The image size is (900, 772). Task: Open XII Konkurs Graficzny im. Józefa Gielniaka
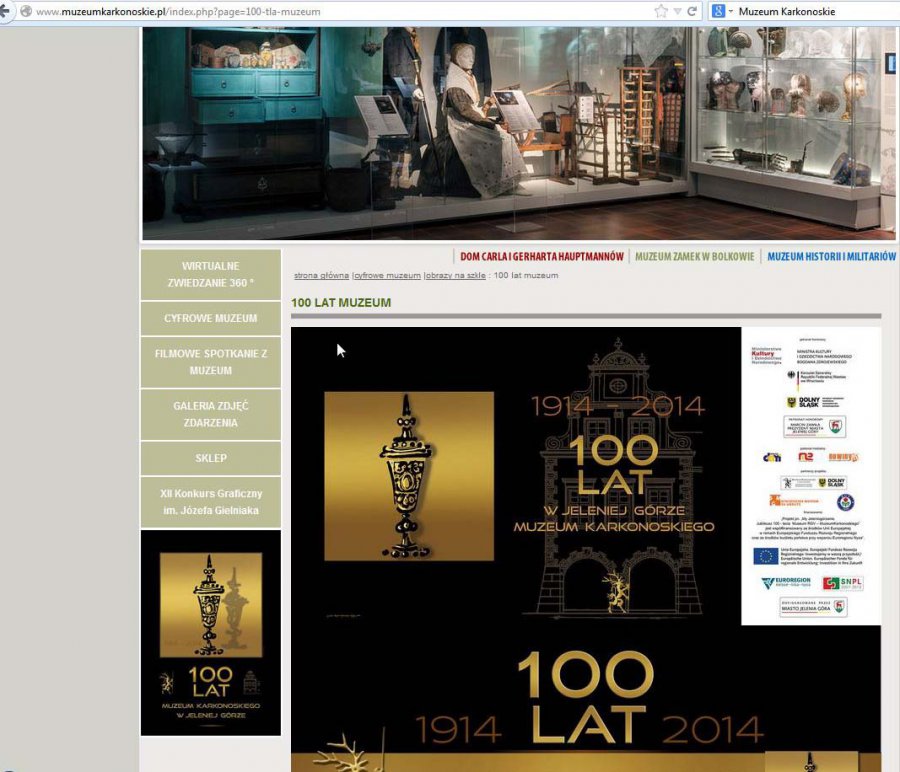pyautogui.click(x=211, y=502)
